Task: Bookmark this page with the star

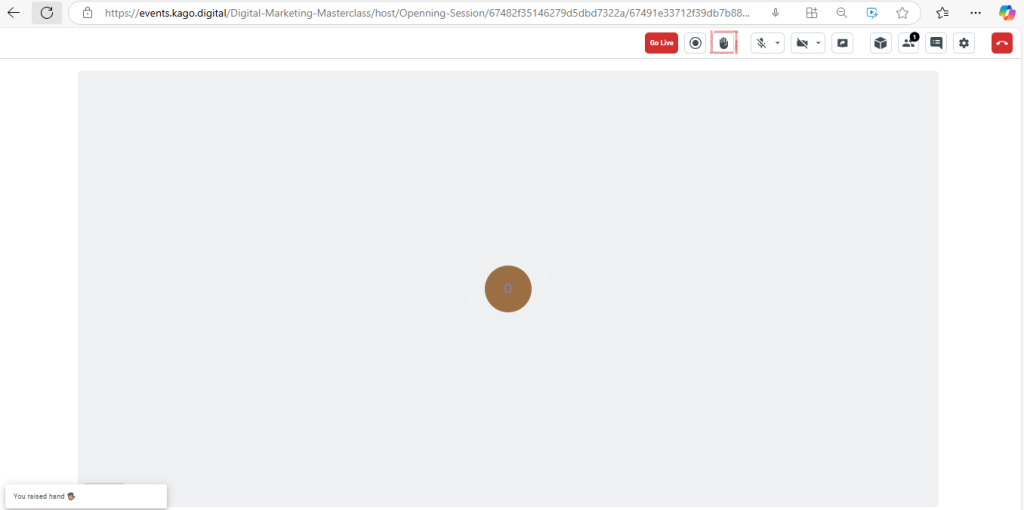Action: 902,13
